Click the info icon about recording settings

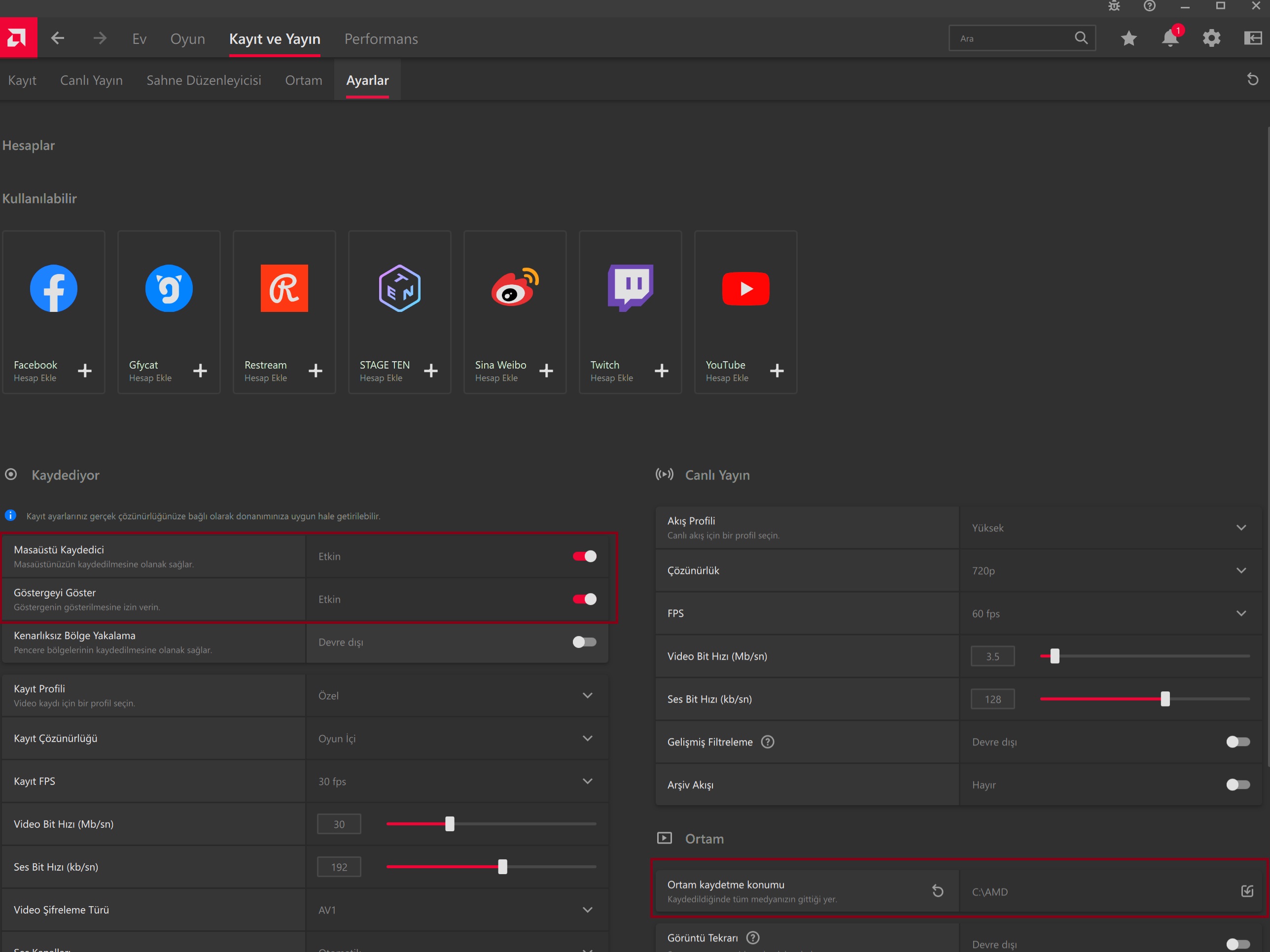point(10,515)
